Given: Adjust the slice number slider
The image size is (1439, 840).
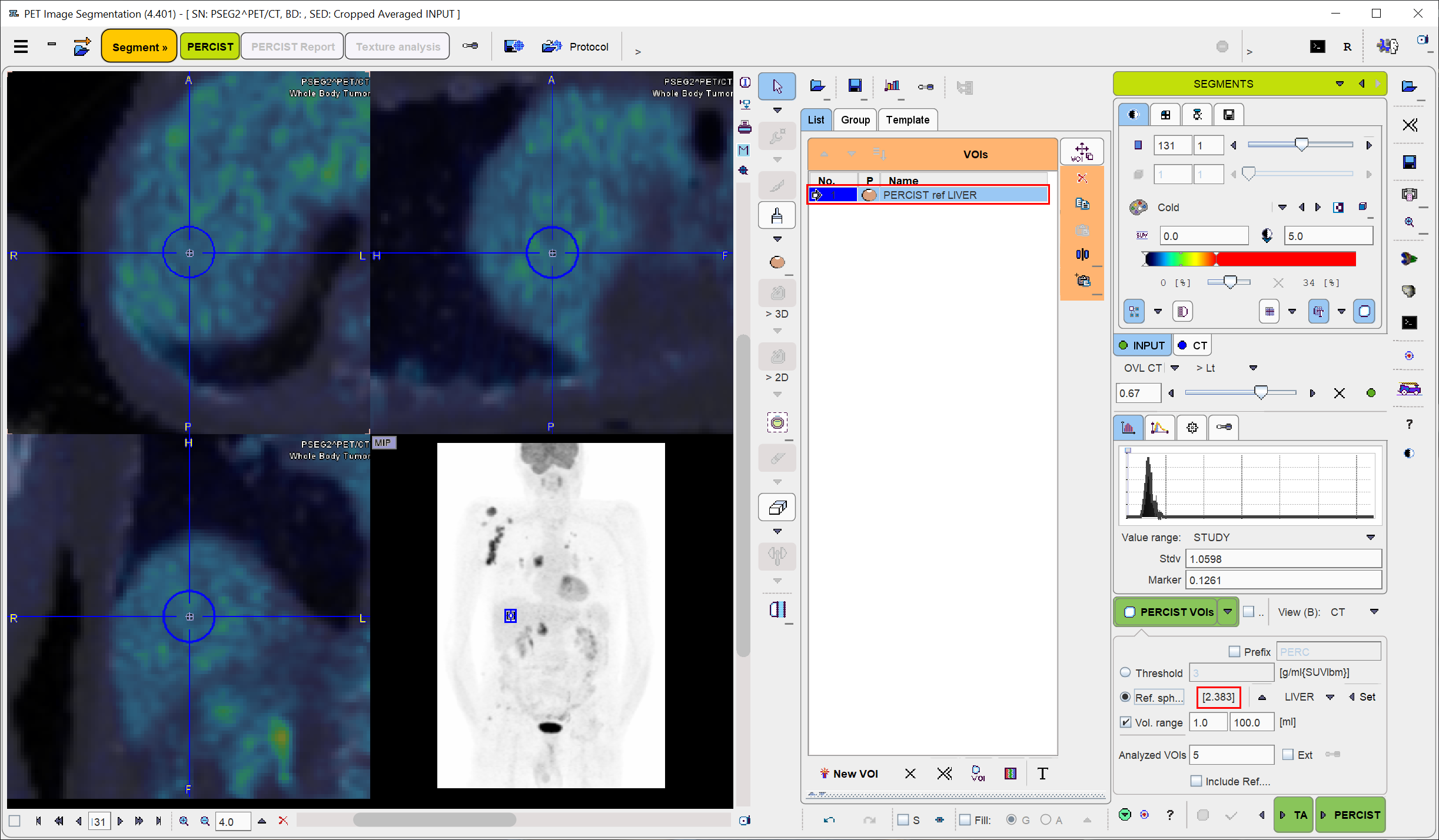Looking at the screenshot, I should point(1301,145).
